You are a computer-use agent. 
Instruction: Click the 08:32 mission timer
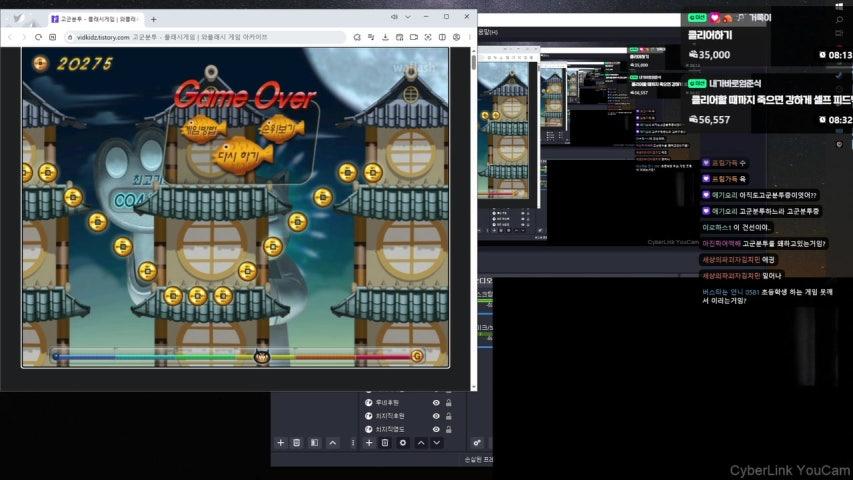837,120
